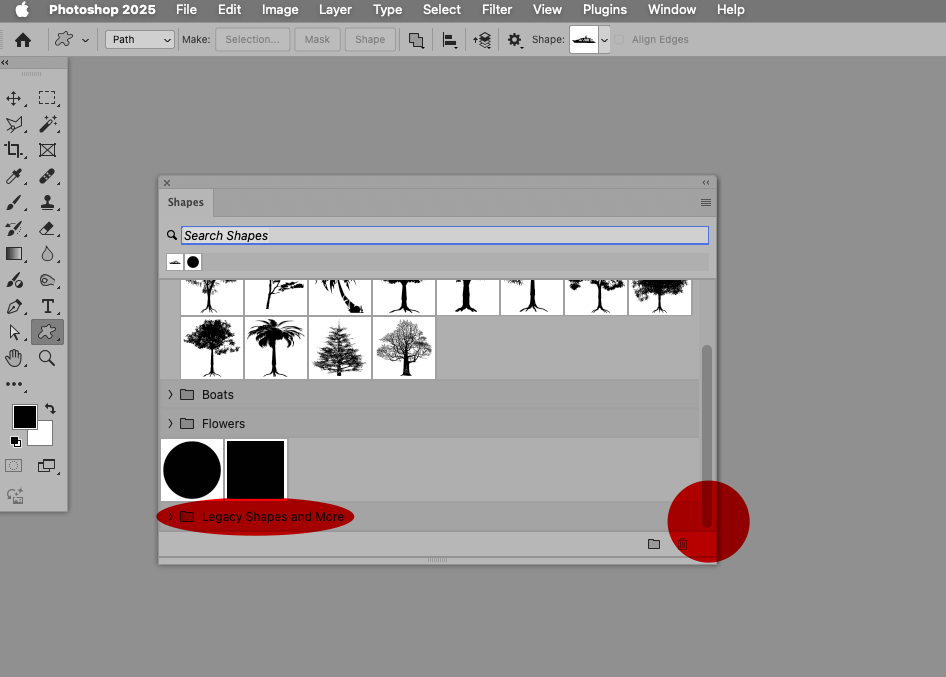Toggle Quick Mask mode
Screen dimensions: 946x677
point(14,465)
